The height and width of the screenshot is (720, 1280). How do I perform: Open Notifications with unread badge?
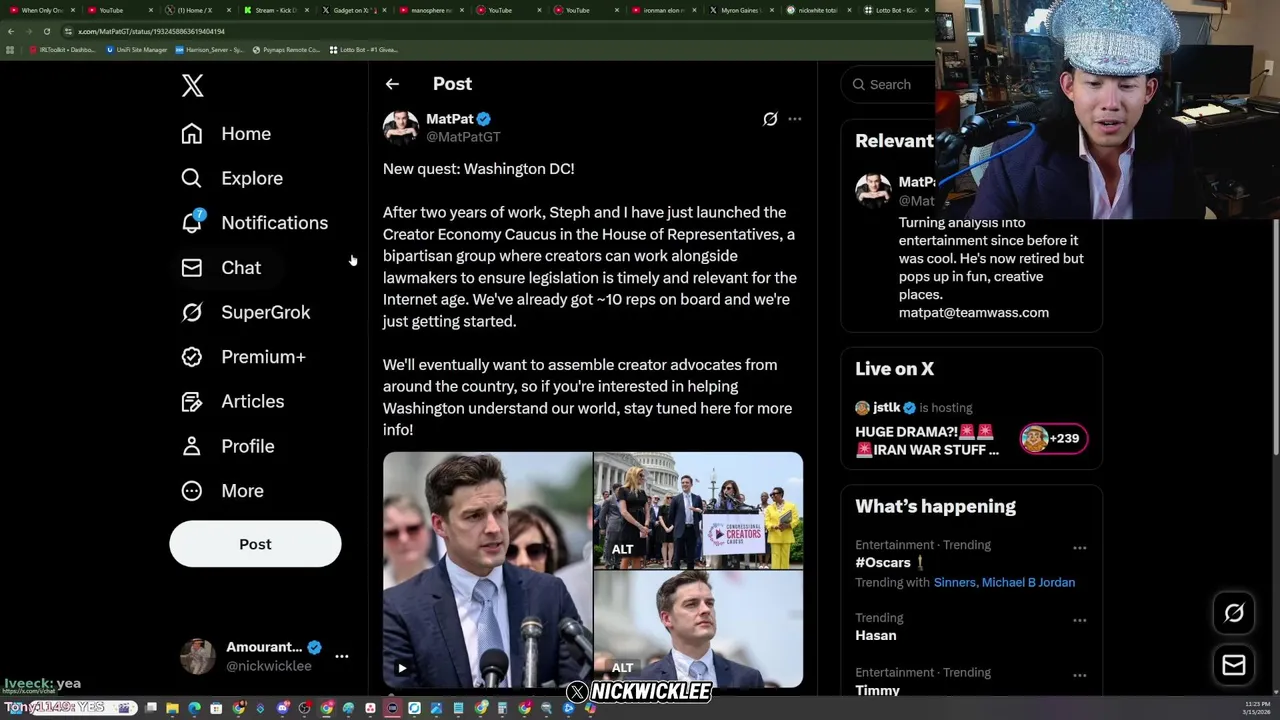pos(254,223)
